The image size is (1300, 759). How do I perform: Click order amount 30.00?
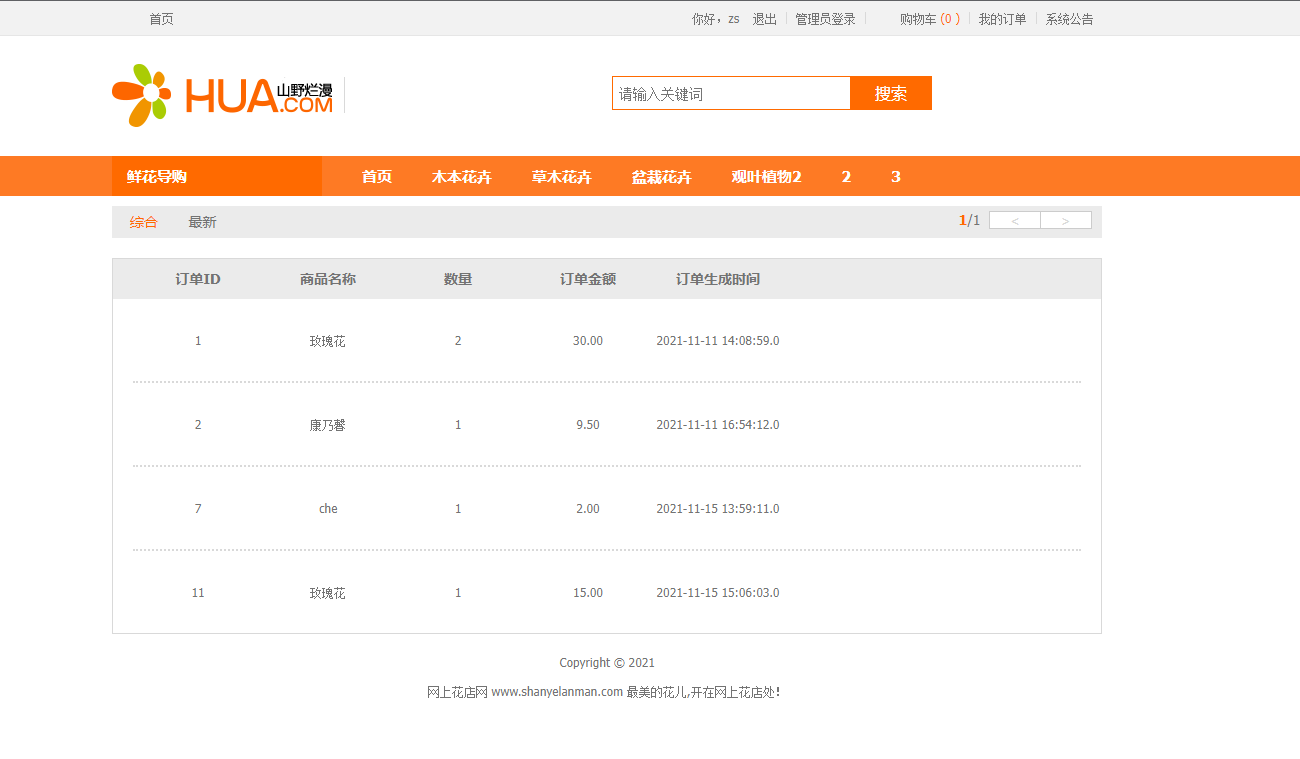point(588,341)
